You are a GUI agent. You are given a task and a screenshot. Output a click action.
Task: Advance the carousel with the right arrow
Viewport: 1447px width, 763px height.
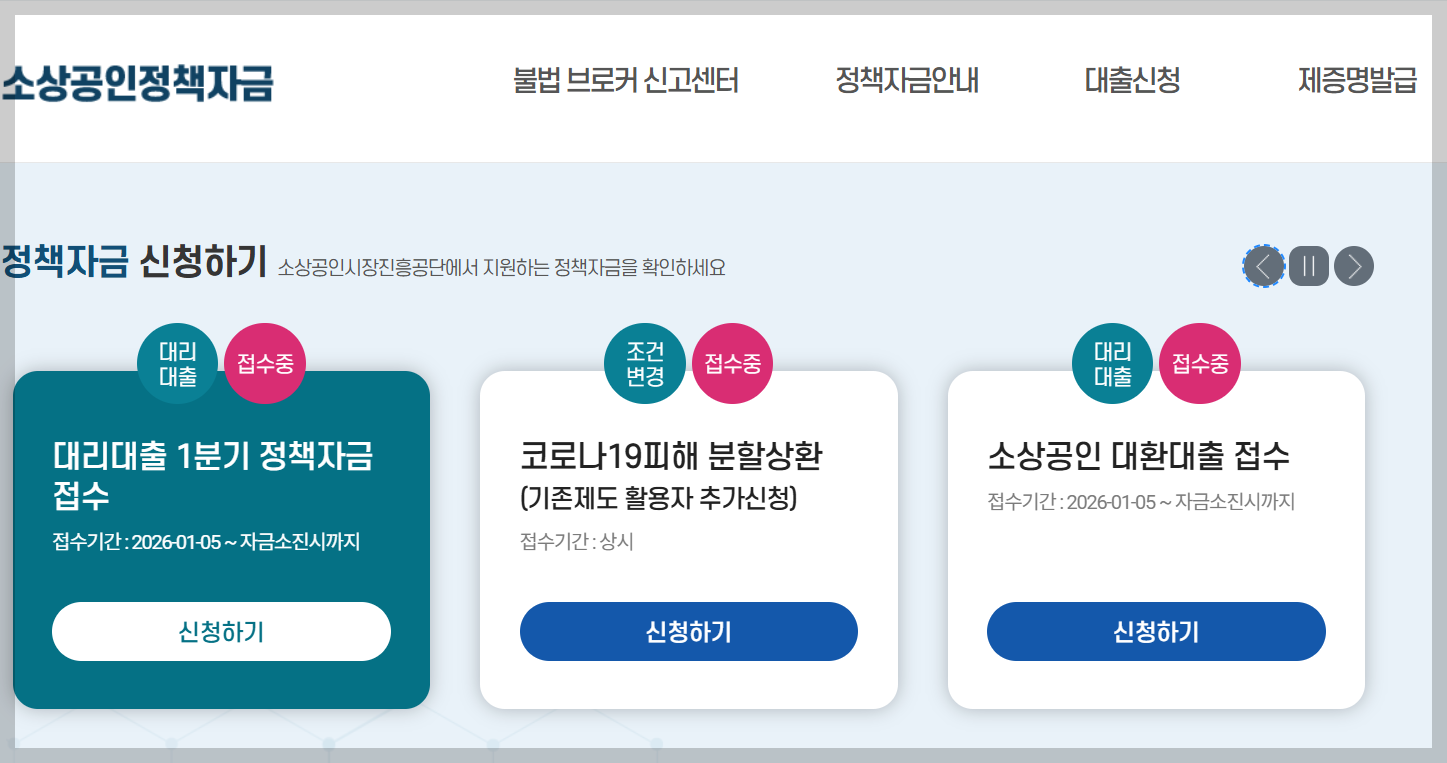(1353, 266)
